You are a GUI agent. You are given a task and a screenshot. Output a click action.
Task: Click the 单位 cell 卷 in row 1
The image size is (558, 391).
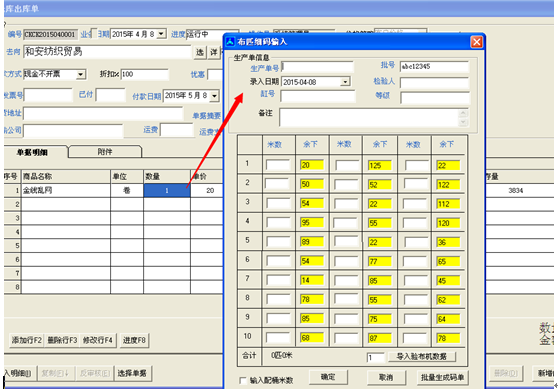click(x=127, y=191)
